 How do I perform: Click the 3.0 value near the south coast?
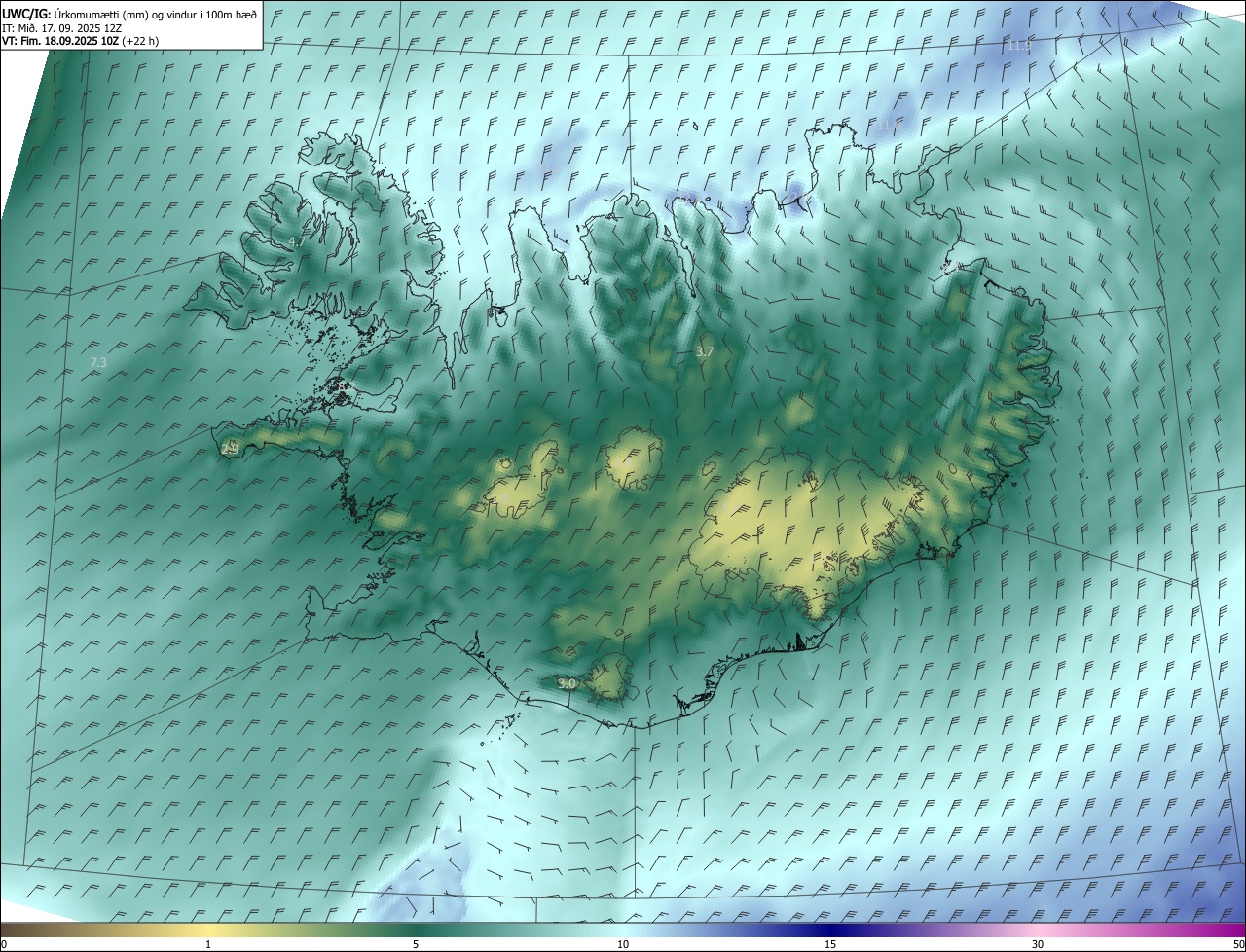[x=567, y=683]
